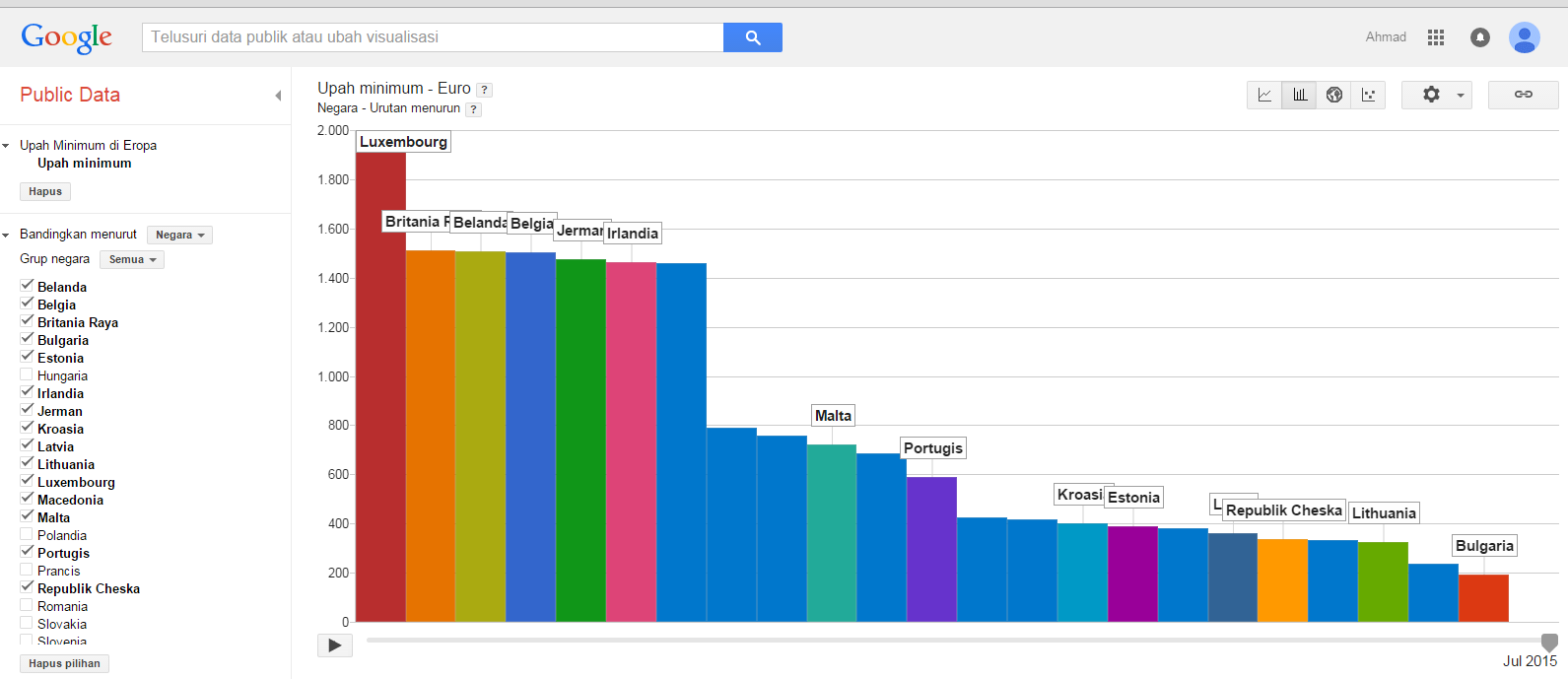Click the Bulgaria bar label
The width and height of the screenshot is (1568, 679).
click(x=1484, y=546)
